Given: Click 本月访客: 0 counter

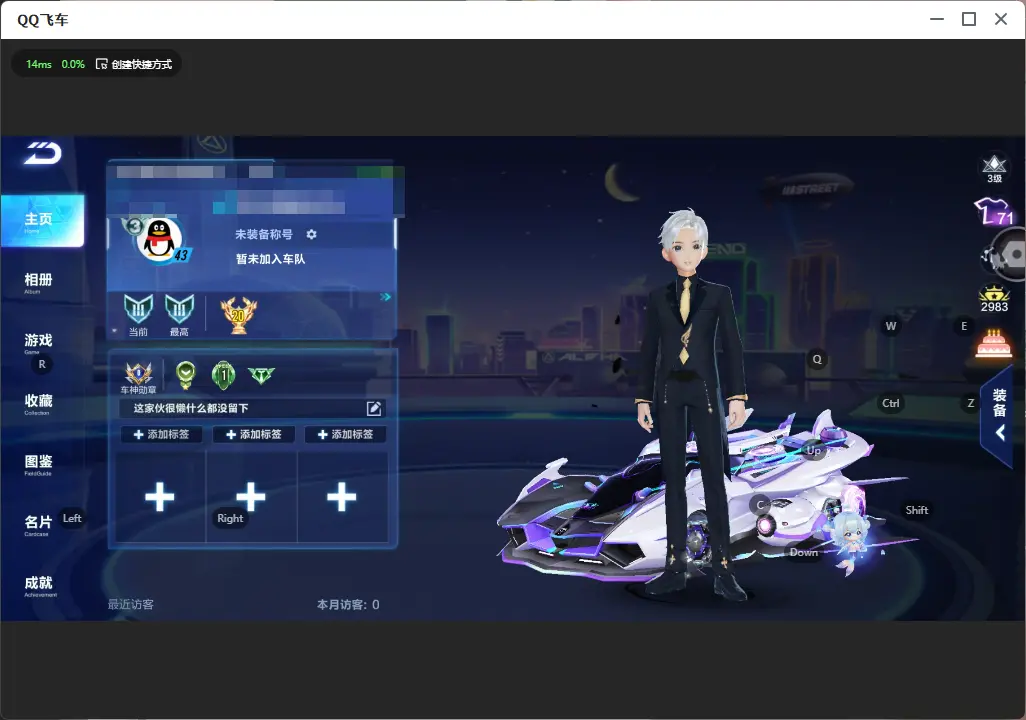Looking at the screenshot, I should (348, 605).
